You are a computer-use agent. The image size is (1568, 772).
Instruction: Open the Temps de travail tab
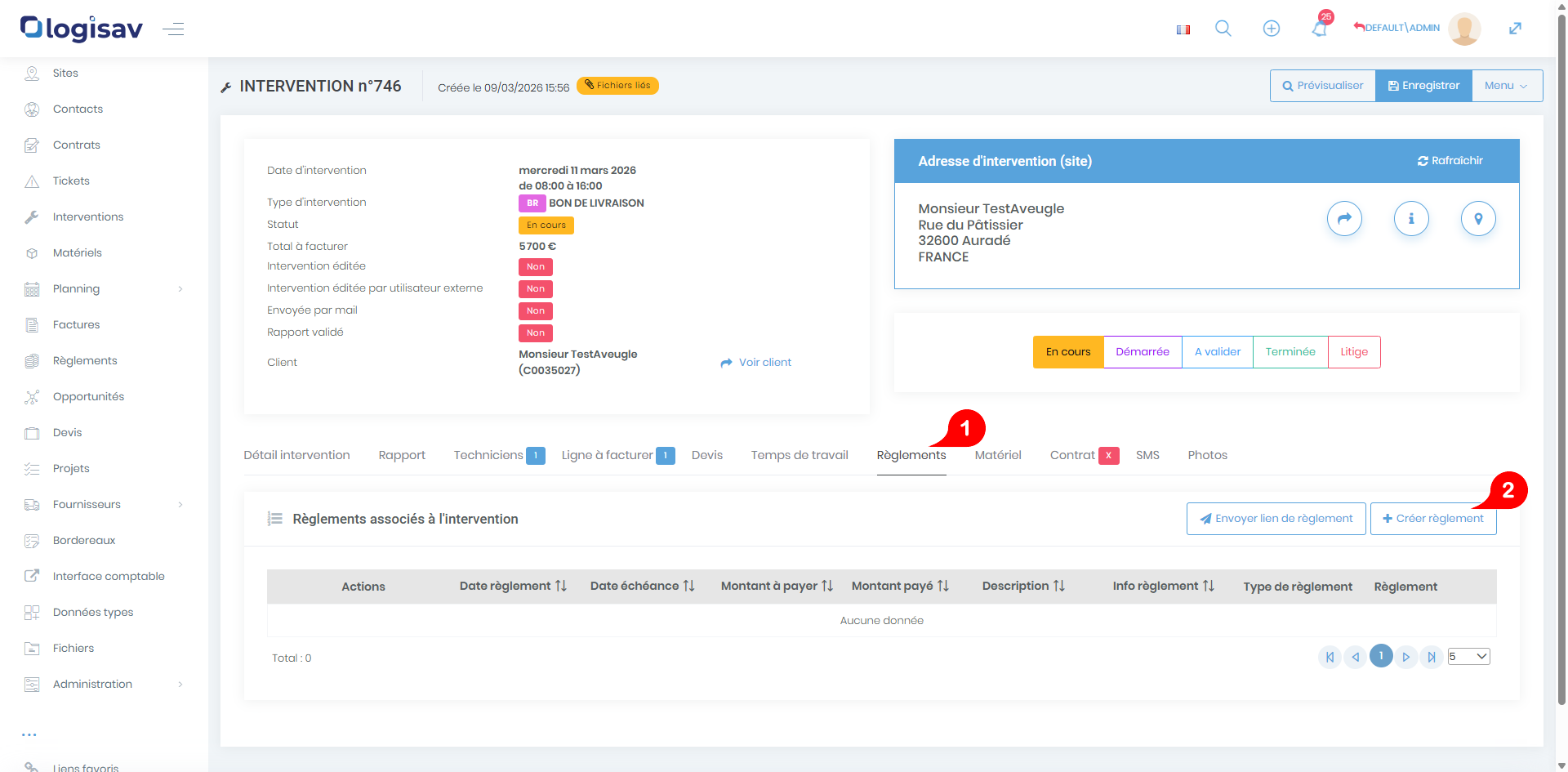[x=799, y=456]
